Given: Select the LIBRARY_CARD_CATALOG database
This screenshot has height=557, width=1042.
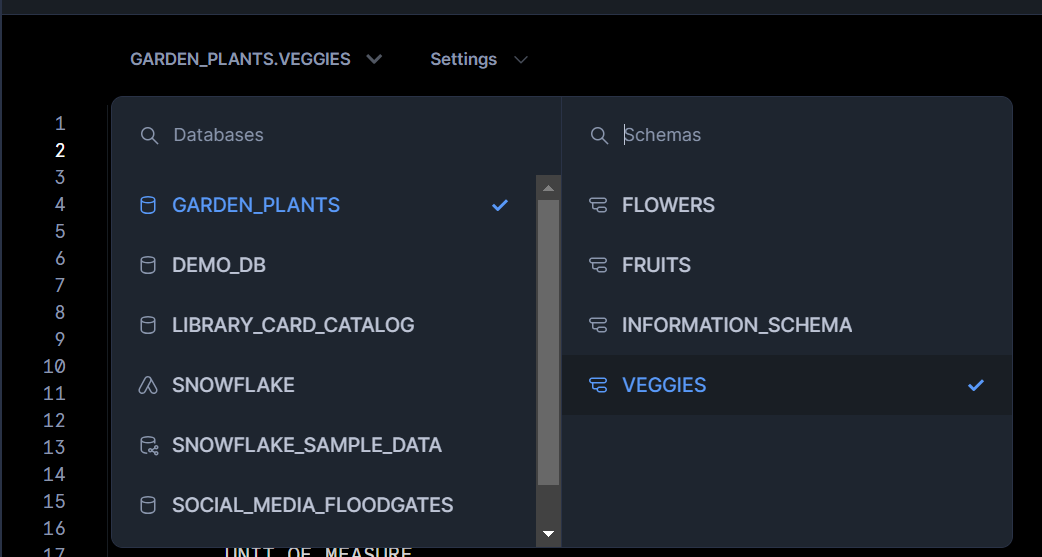Looking at the screenshot, I should tap(324, 325).
